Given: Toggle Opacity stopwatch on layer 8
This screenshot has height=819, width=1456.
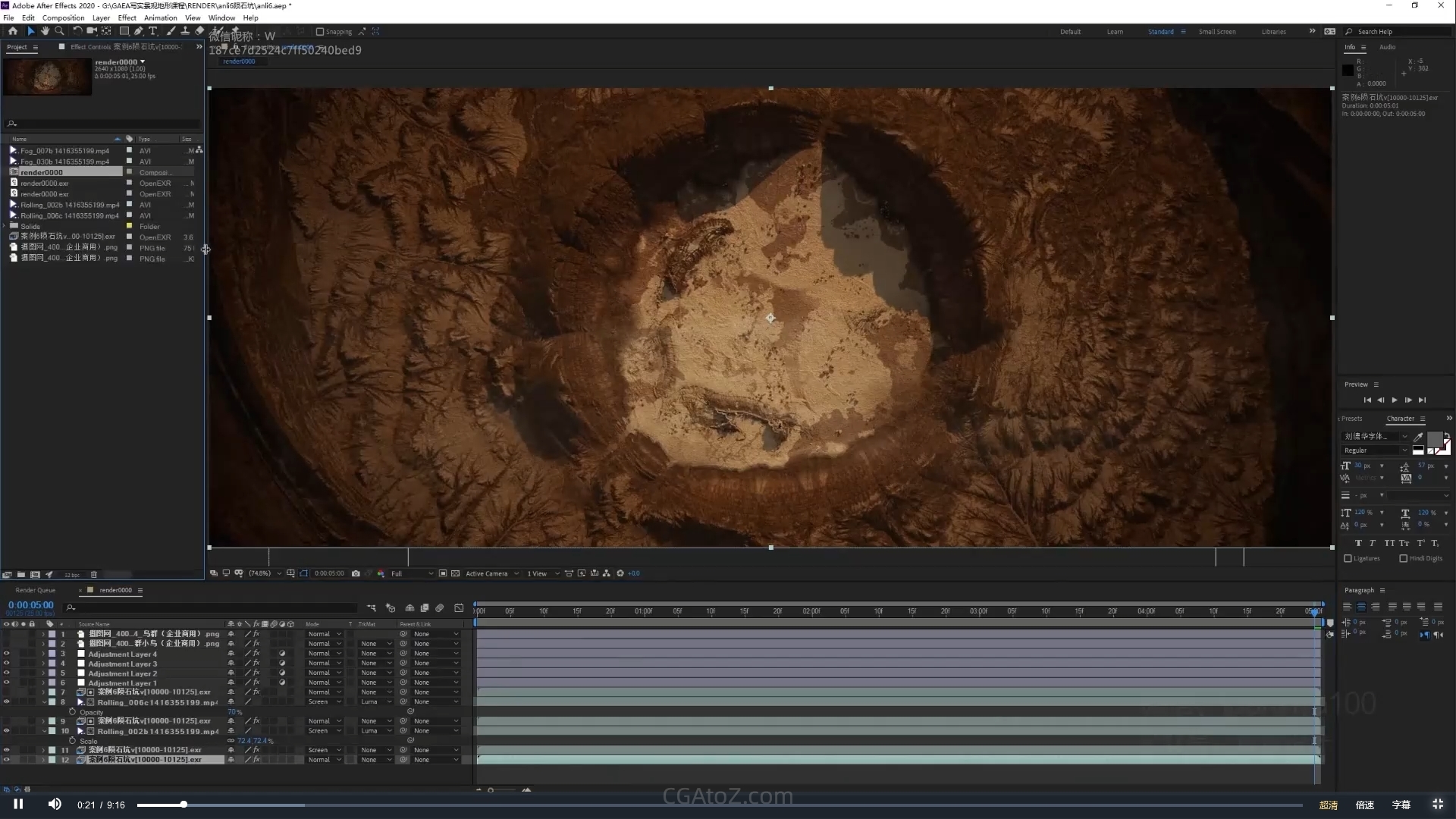Looking at the screenshot, I should tap(73, 712).
